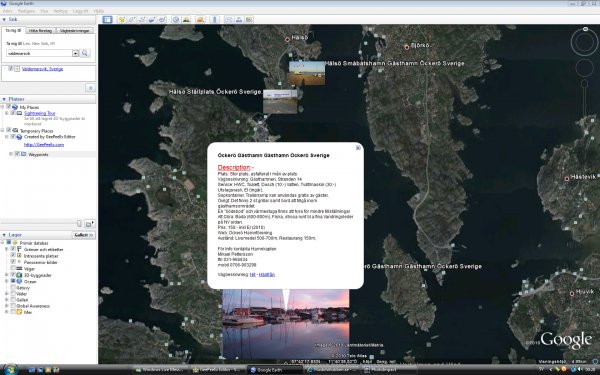The width and height of the screenshot is (600, 375).
Task: Click the Hälsö placemark marker on map
Action: click(287, 39)
